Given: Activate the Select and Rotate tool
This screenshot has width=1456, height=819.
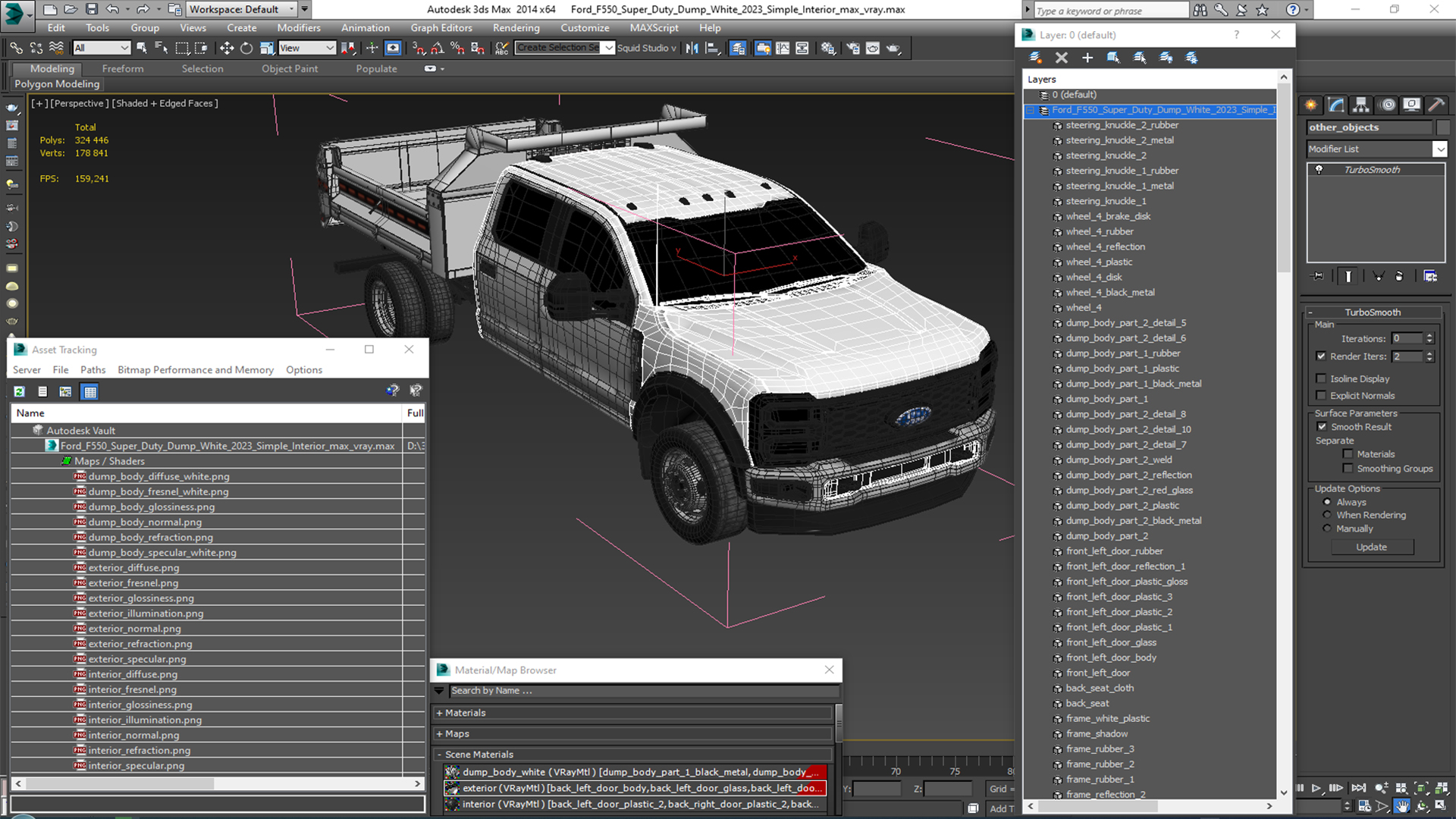Looking at the screenshot, I should 246,48.
